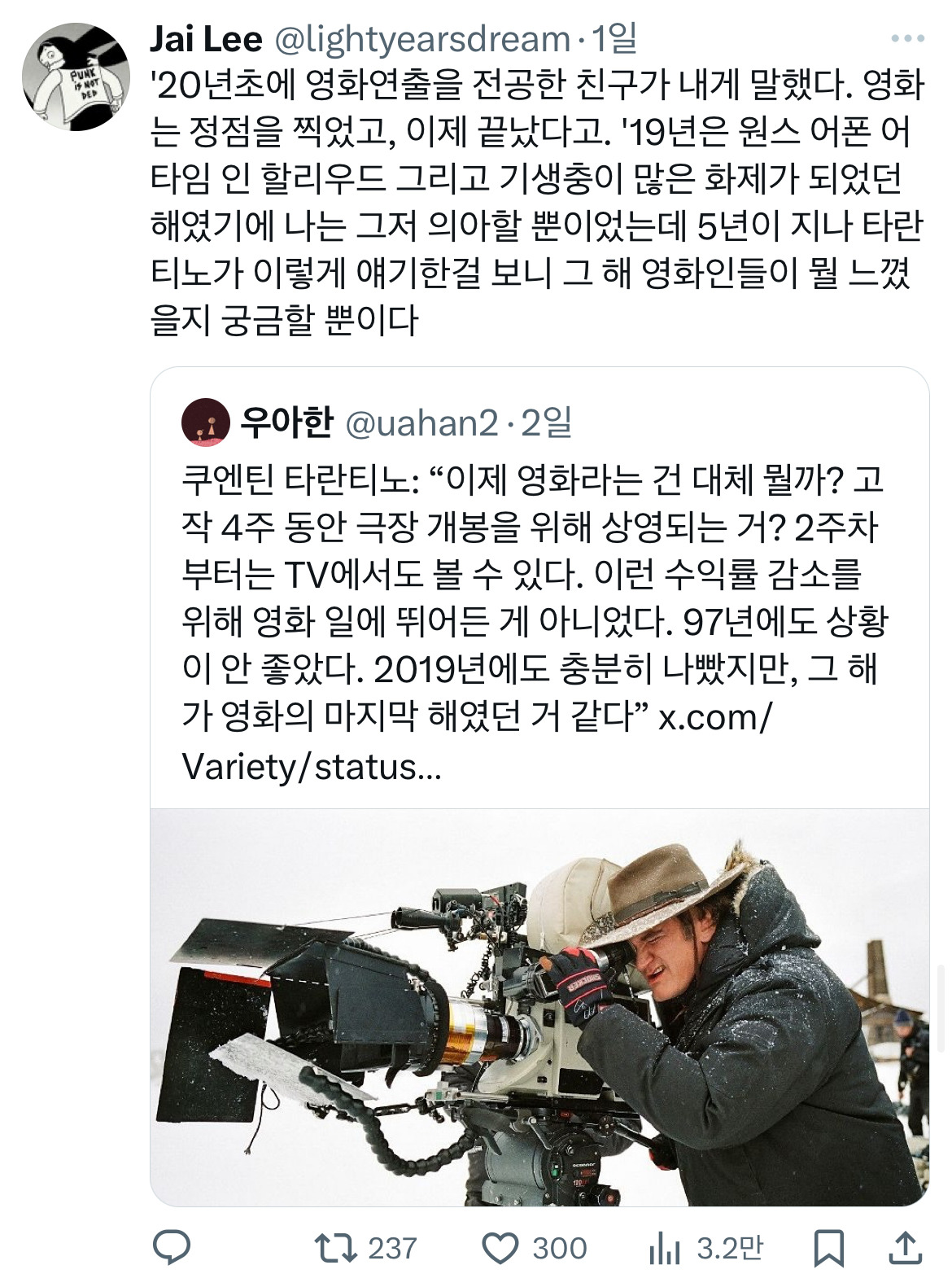Open the three-dot more options menu

(x=907, y=38)
